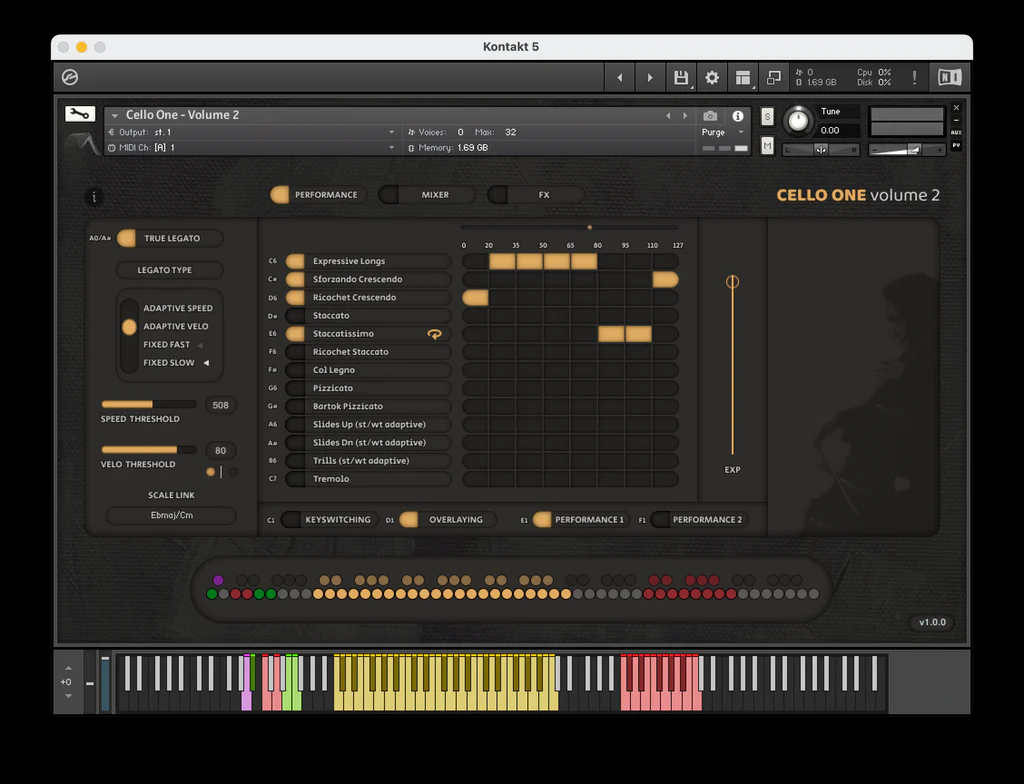The height and width of the screenshot is (784, 1024).
Task: Open the Ebmaj/Cm scale link selector
Action: point(171,515)
